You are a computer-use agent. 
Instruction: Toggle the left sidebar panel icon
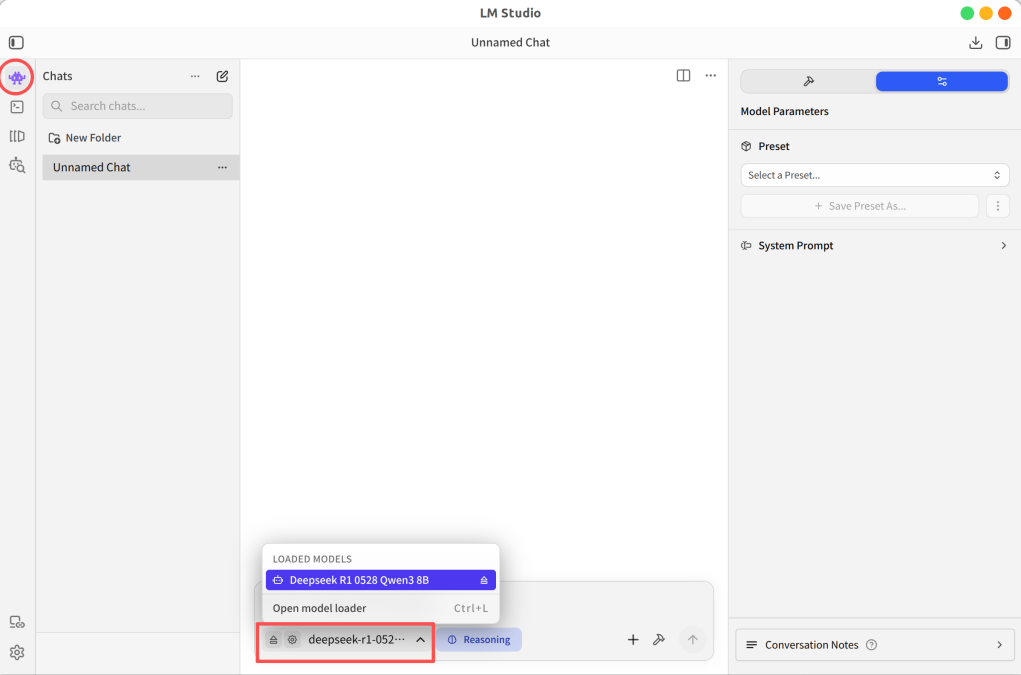click(x=16, y=43)
